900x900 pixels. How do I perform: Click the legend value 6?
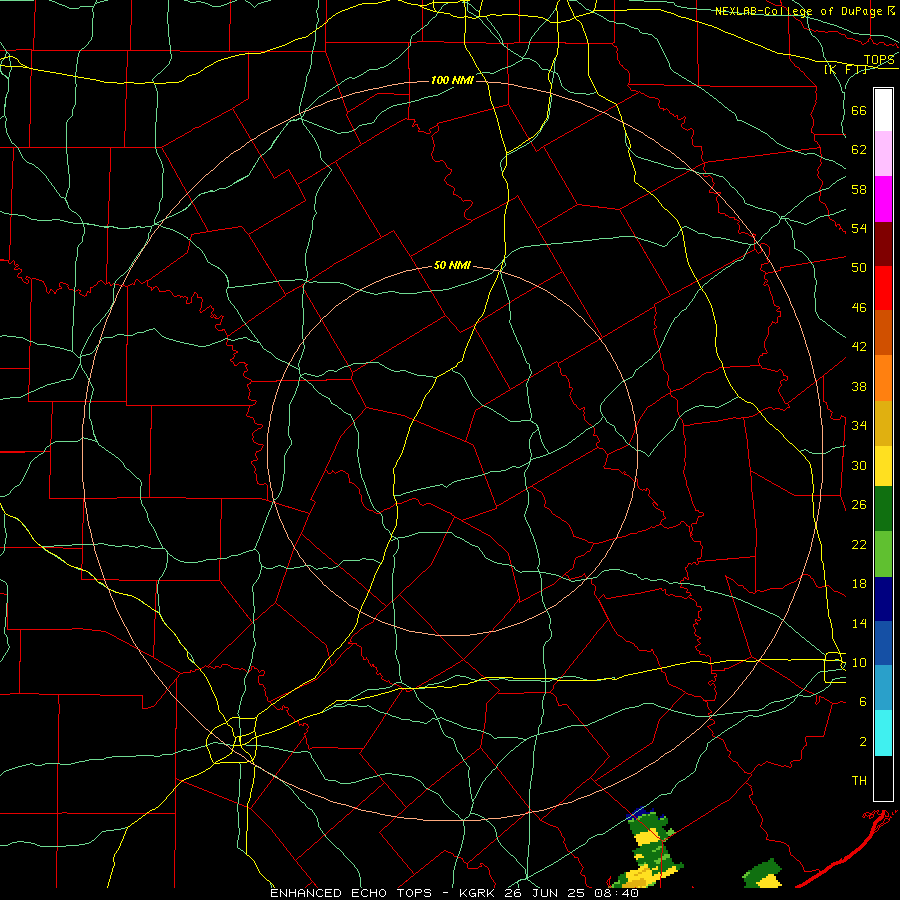pyautogui.click(x=863, y=702)
